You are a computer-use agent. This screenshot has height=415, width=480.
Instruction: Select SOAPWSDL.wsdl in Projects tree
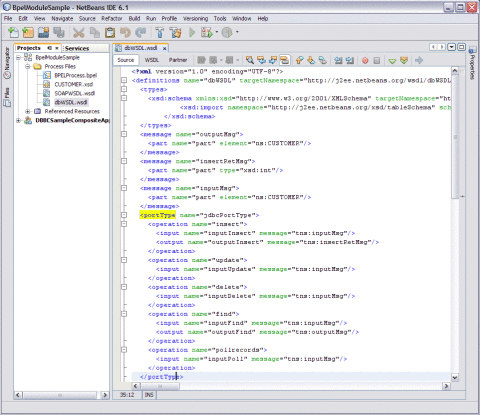(75, 93)
